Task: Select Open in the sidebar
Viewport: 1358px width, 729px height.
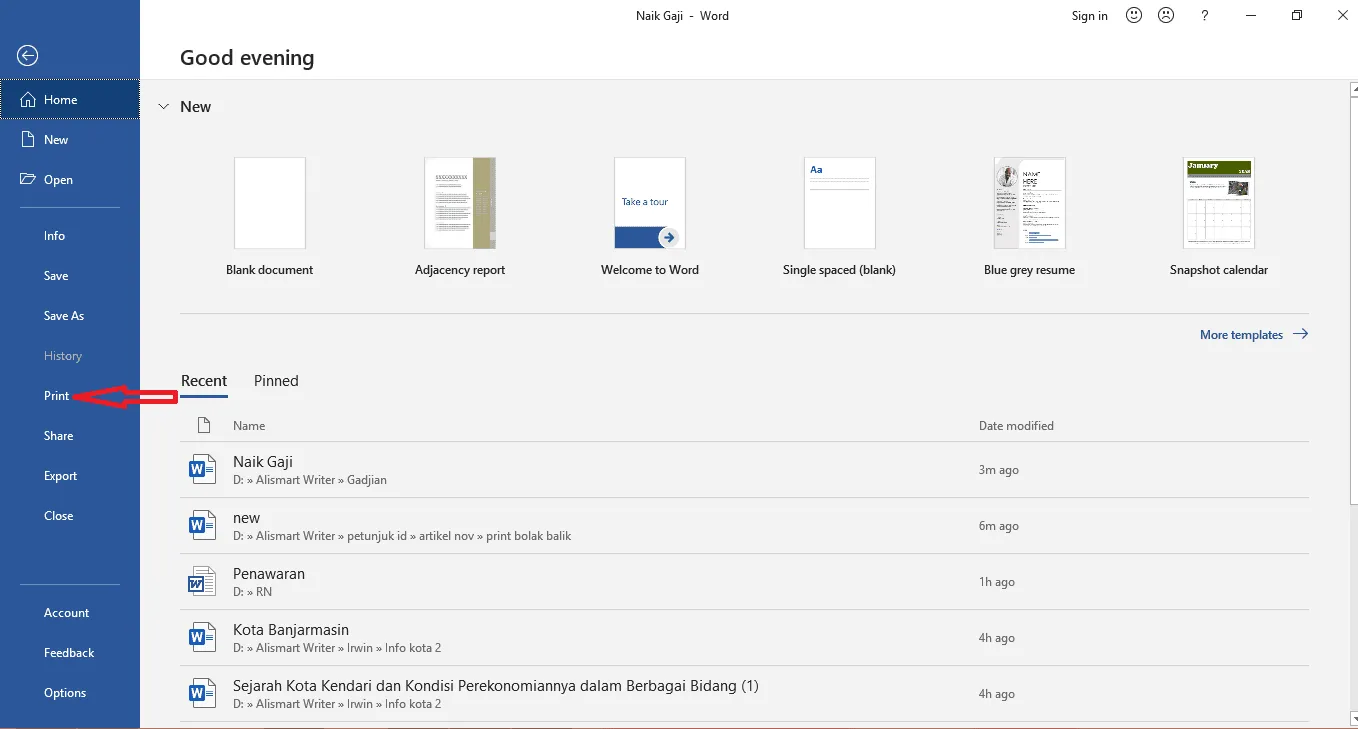Action: pos(70,180)
